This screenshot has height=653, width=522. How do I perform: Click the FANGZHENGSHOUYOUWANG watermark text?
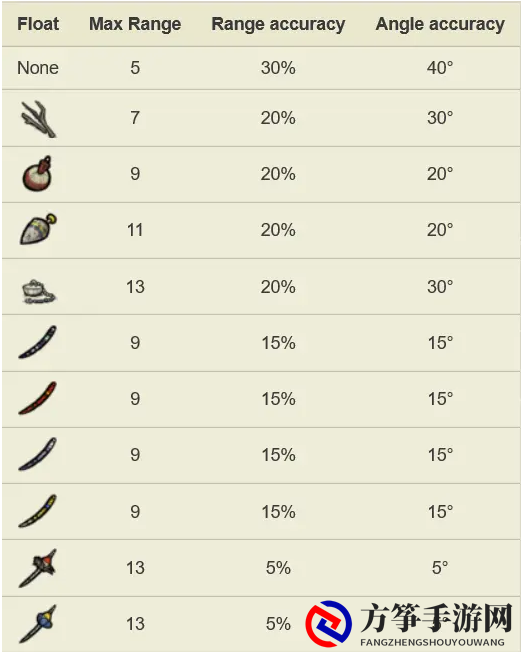(x=432, y=642)
